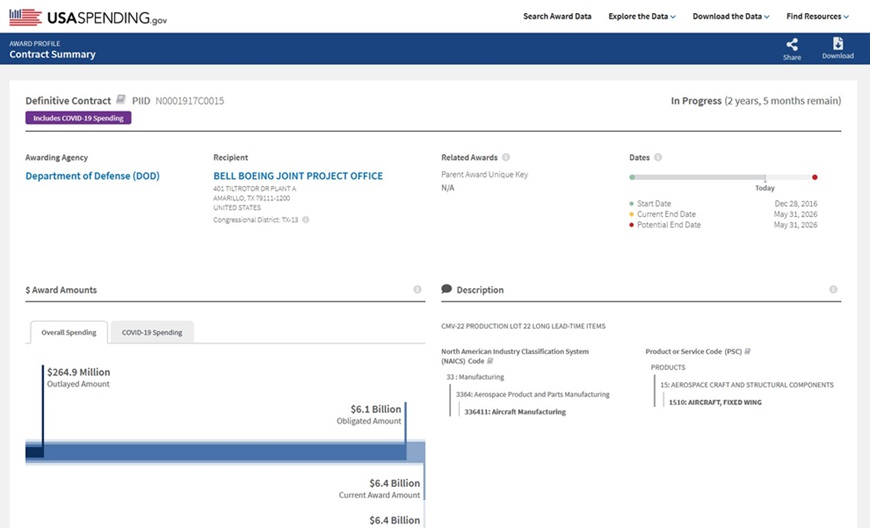The width and height of the screenshot is (870, 528).
Task: Expand Explore the Data menu
Action: coord(642,17)
